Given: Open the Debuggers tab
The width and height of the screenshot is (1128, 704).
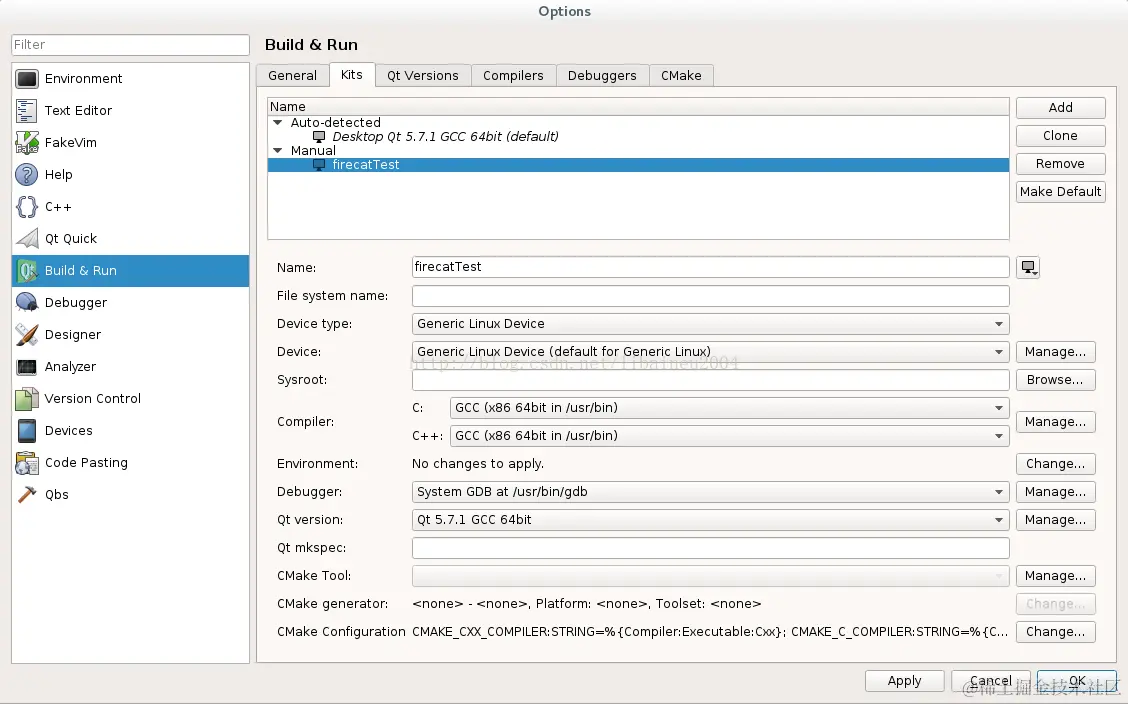Looking at the screenshot, I should [602, 76].
